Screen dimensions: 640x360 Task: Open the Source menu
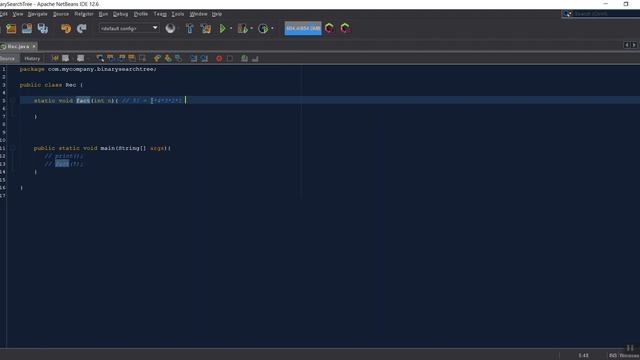61,14
